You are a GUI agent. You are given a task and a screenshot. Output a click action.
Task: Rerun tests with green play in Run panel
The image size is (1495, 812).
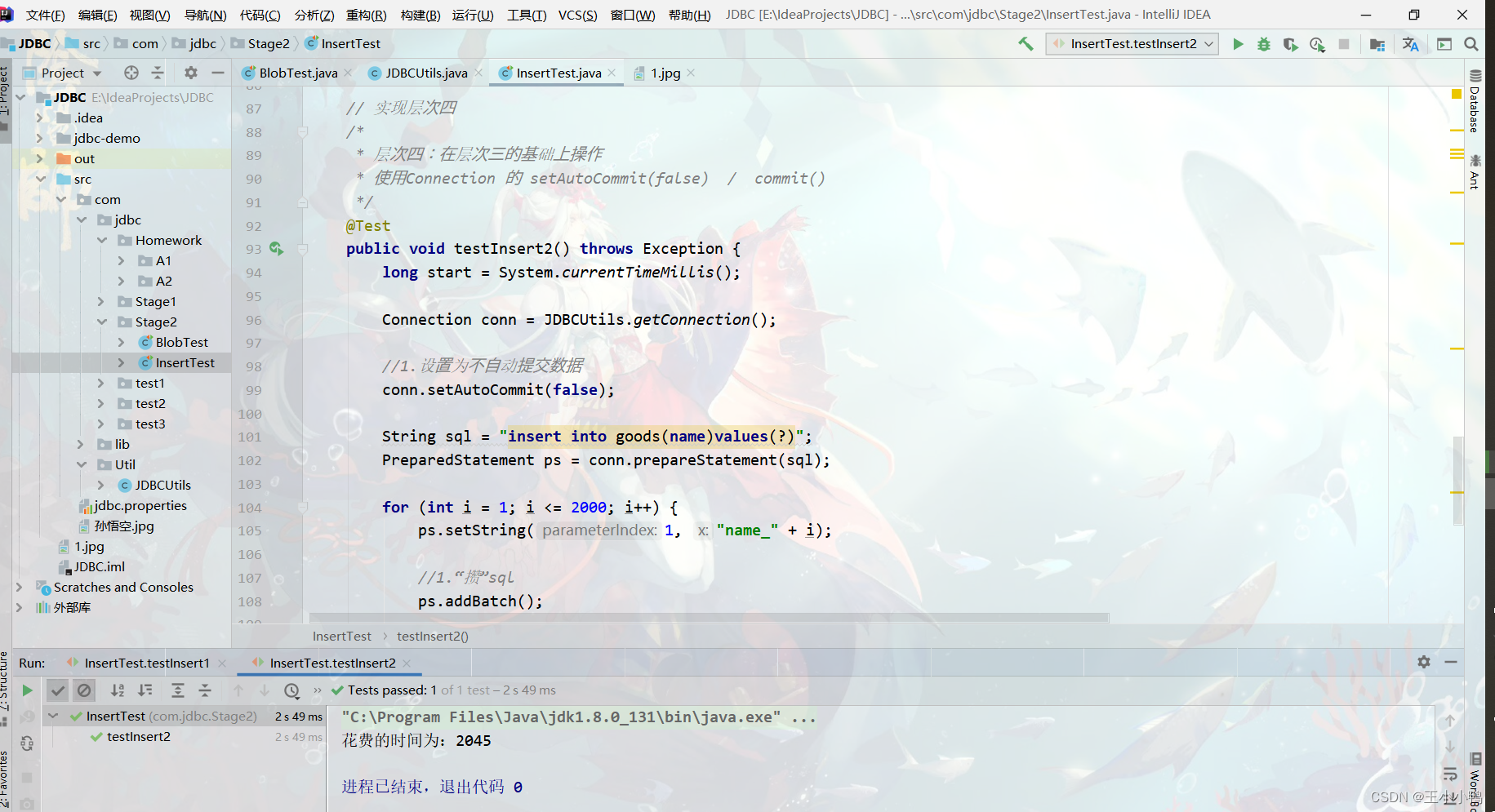pyautogui.click(x=27, y=690)
